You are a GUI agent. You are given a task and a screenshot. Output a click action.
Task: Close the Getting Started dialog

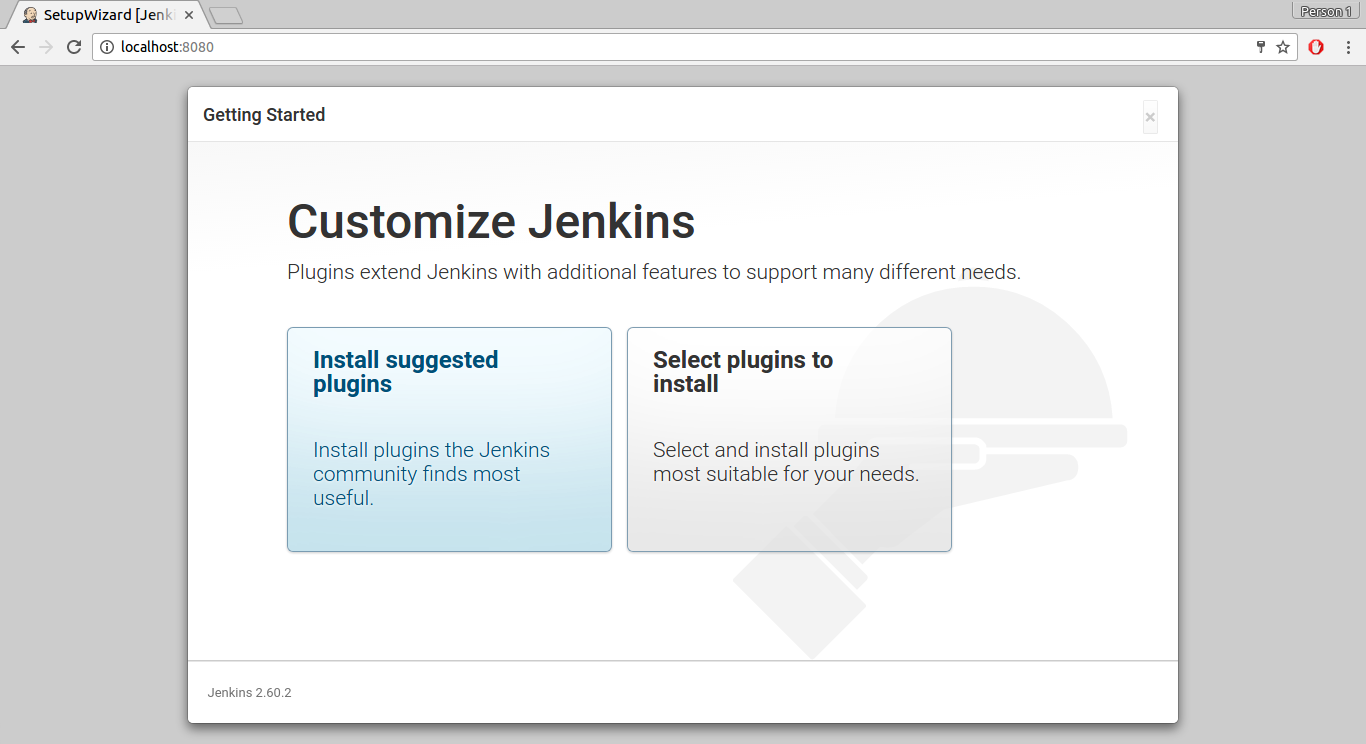[1150, 117]
